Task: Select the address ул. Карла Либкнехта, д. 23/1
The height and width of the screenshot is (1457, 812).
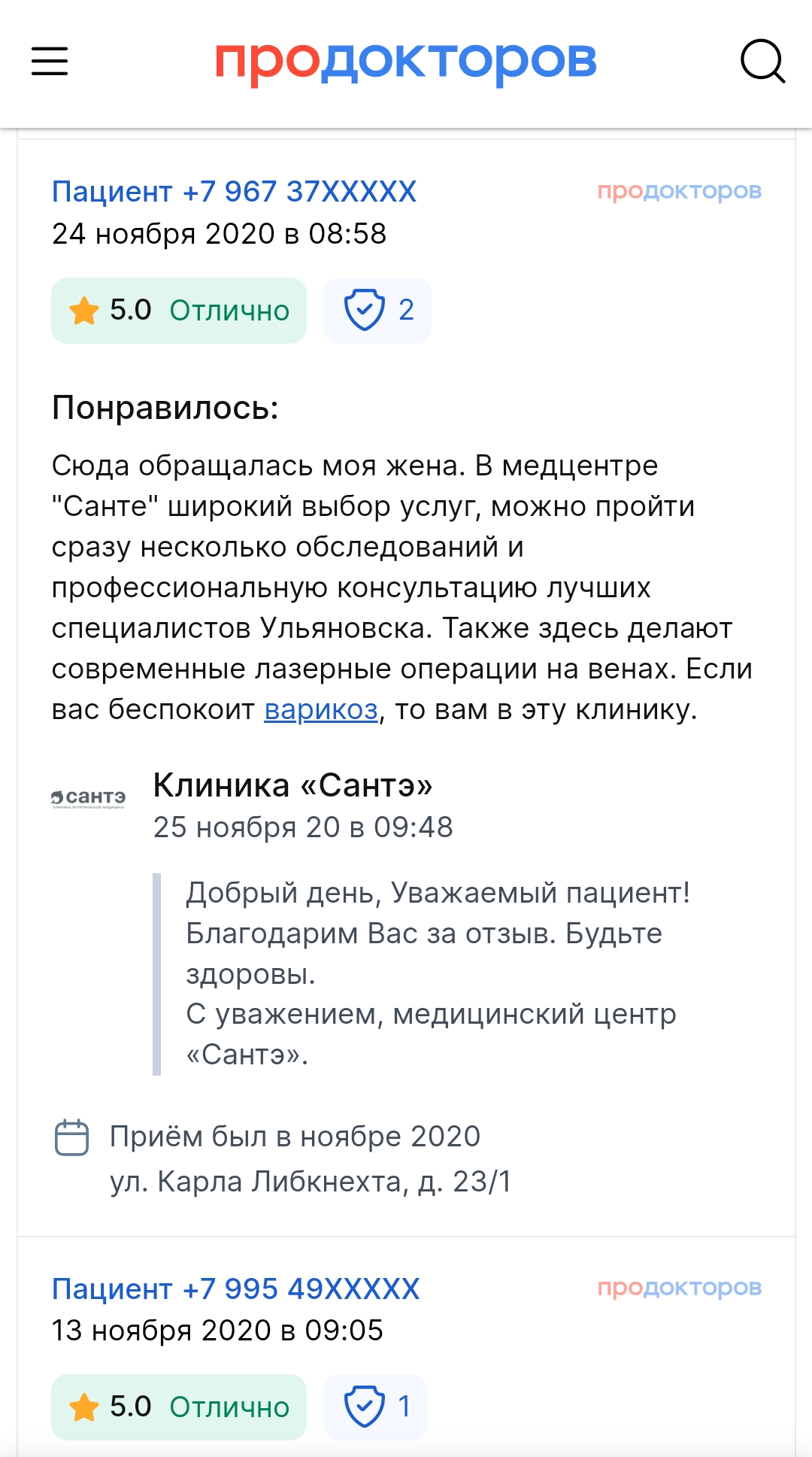Action: (x=311, y=1182)
